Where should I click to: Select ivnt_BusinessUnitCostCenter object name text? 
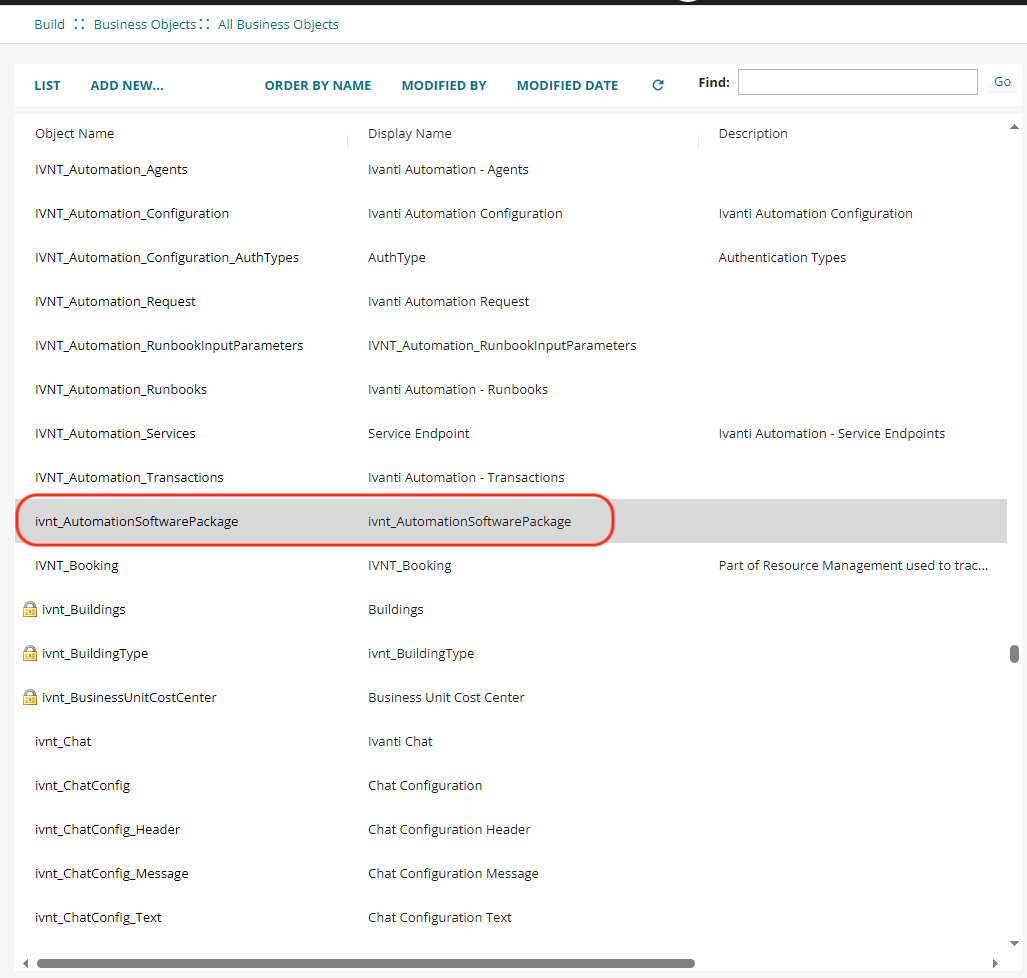(x=129, y=697)
